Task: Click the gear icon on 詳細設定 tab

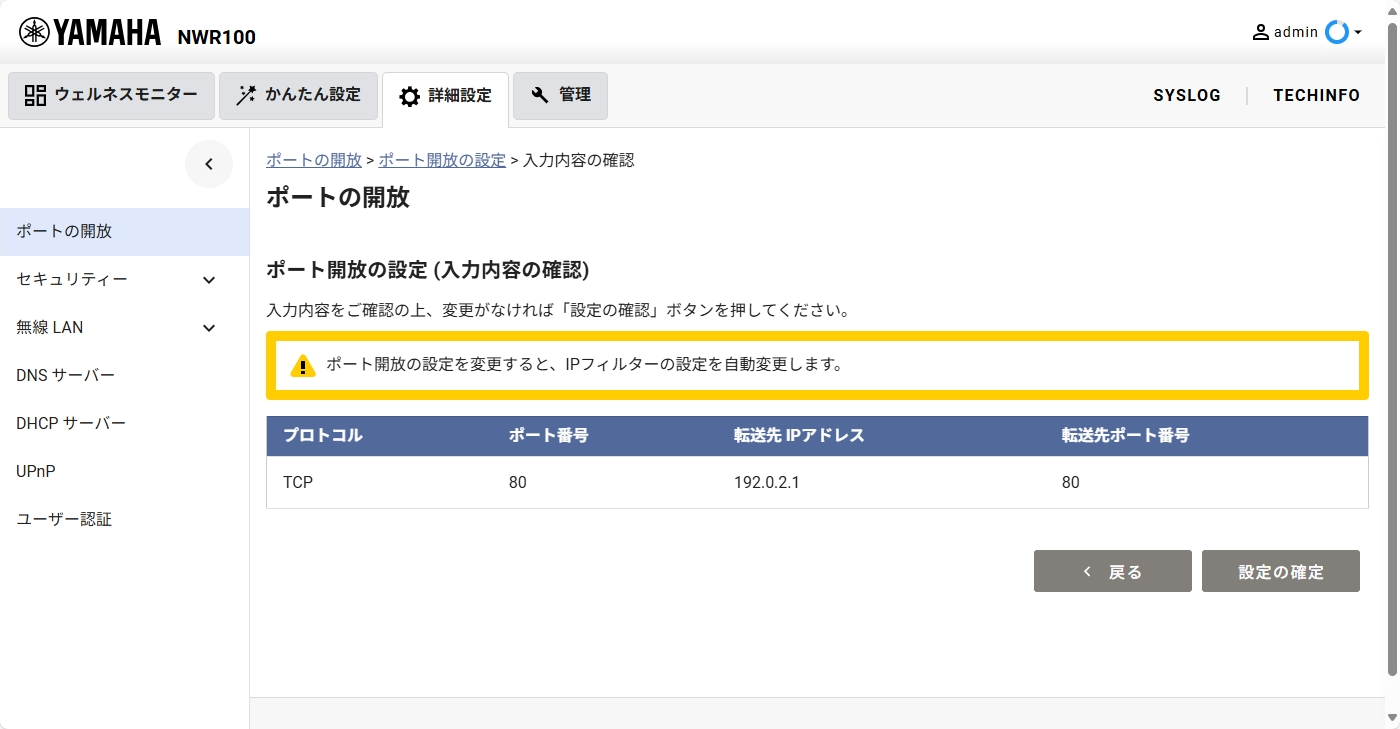Action: 409,96
